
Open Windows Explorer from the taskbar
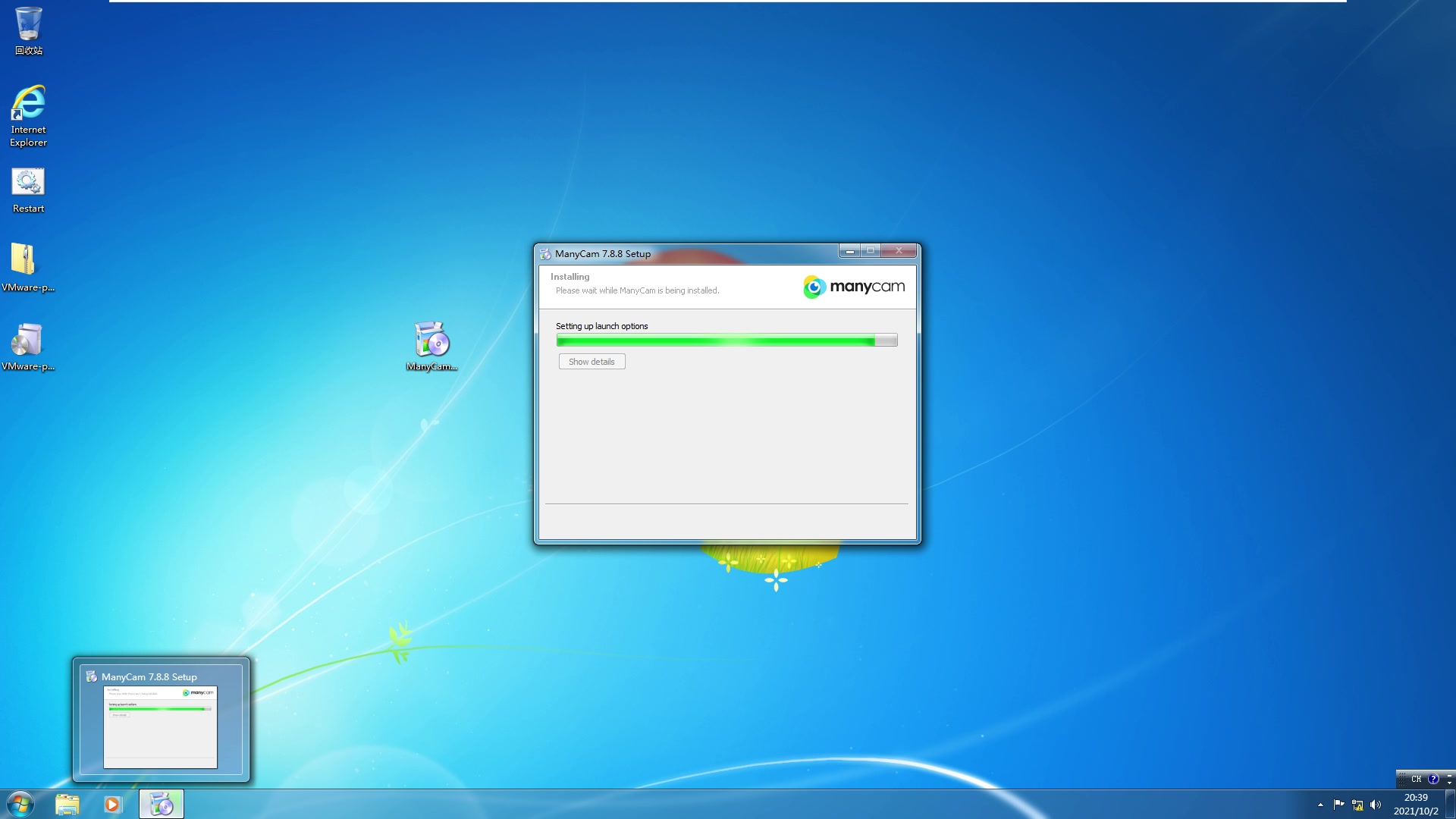67,804
